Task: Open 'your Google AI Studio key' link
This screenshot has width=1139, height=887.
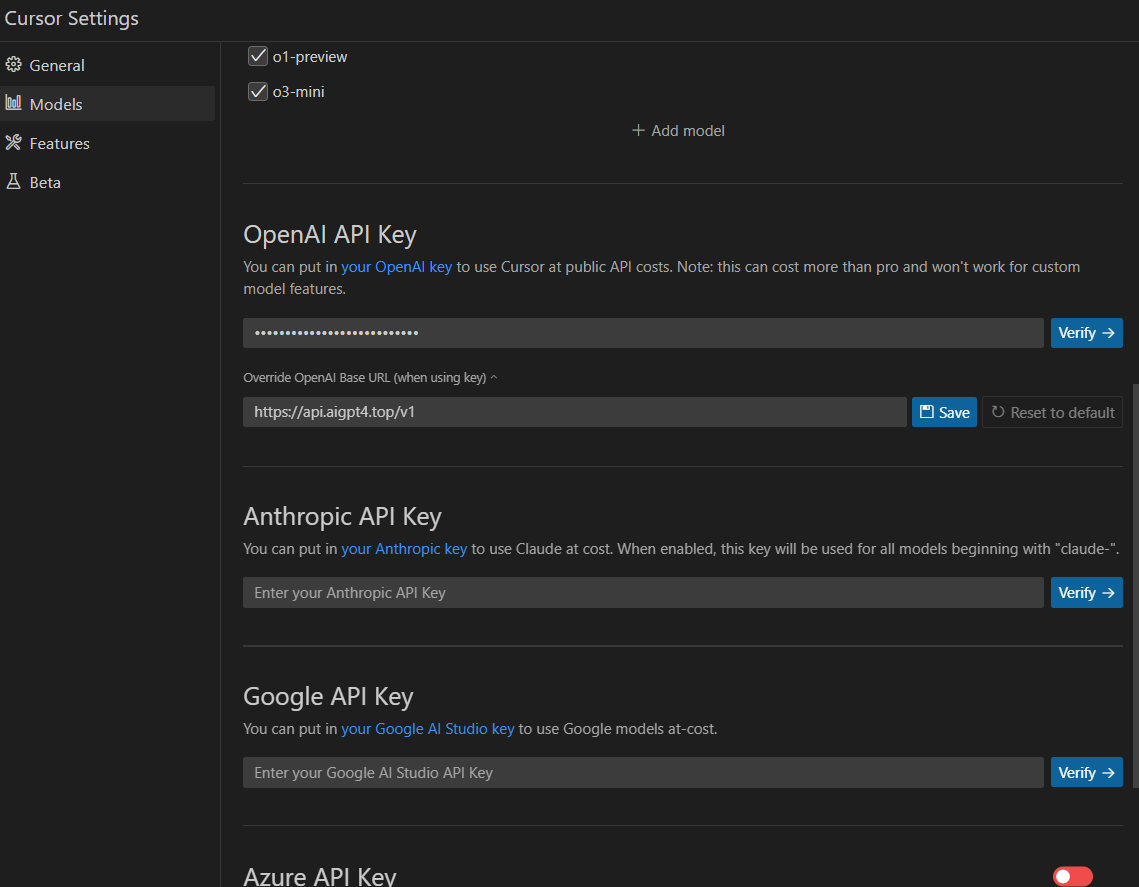Action: (x=428, y=729)
